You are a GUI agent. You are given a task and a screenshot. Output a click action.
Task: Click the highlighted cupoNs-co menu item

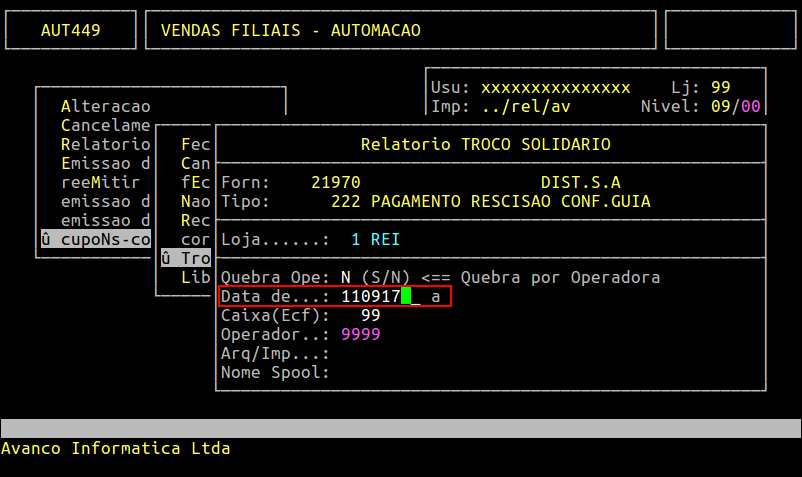pos(95,240)
